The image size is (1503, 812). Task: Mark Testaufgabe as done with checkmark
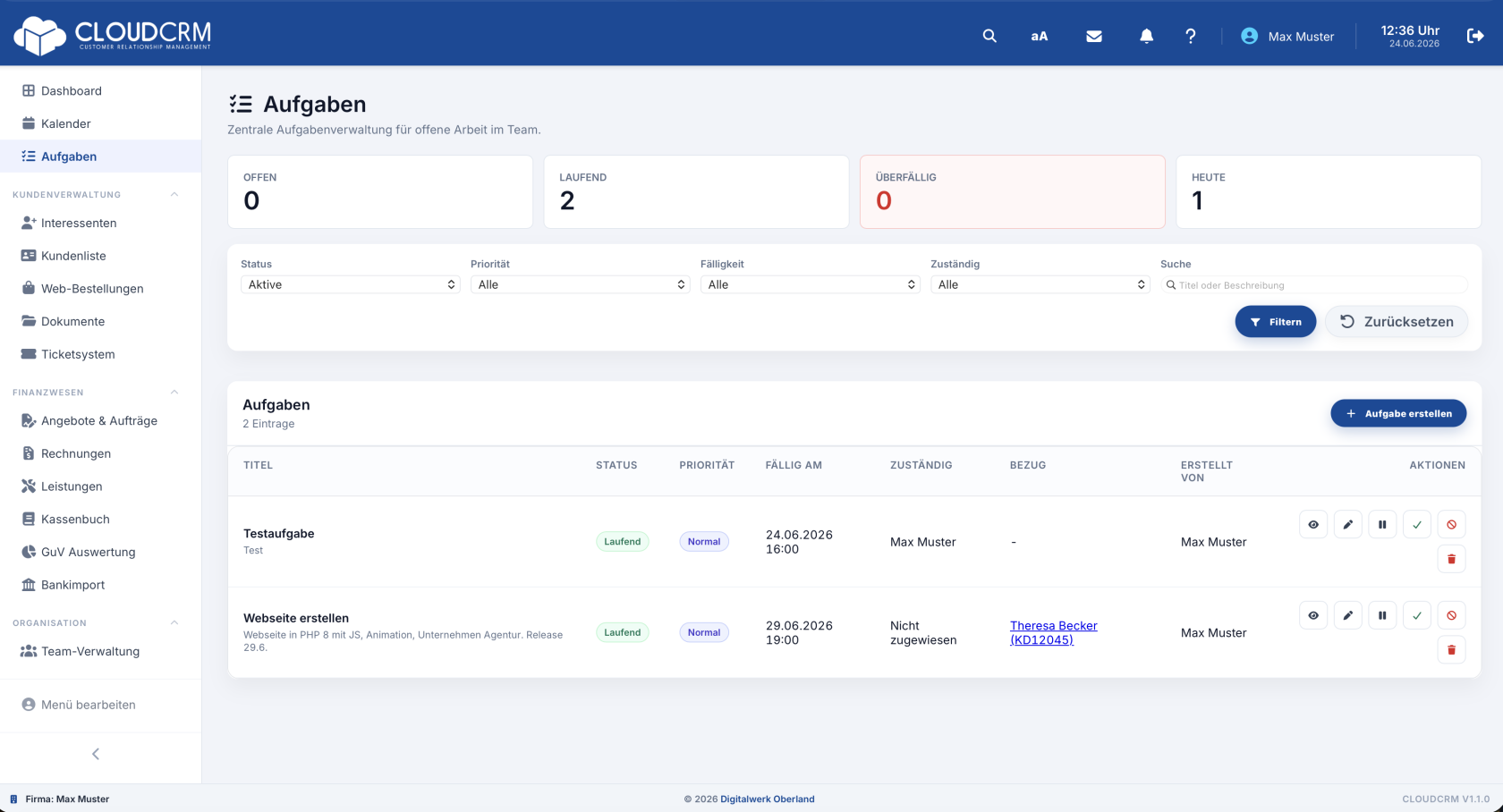tap(1417, 524)
